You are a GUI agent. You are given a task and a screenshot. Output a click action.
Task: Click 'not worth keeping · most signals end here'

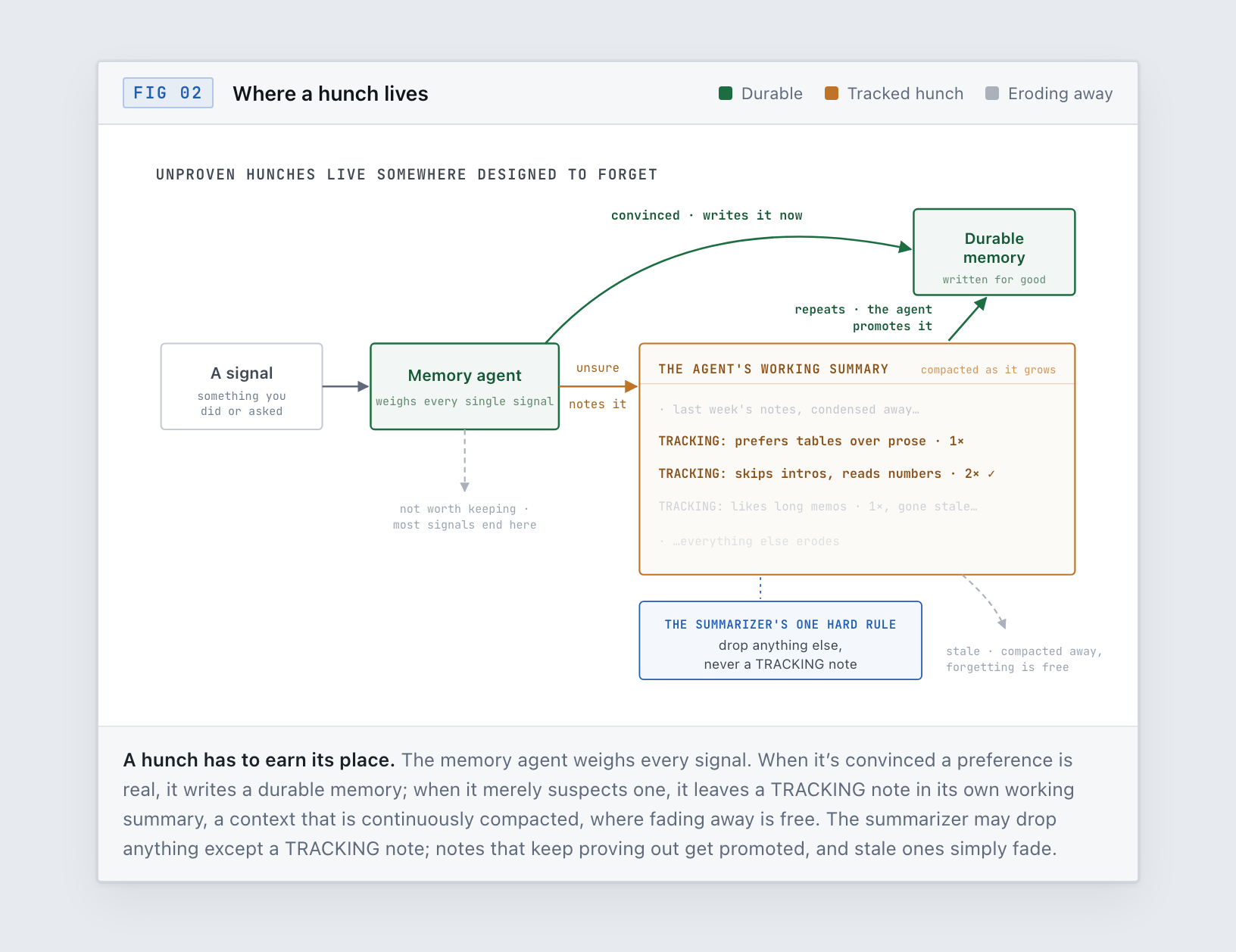coord(465,517)
